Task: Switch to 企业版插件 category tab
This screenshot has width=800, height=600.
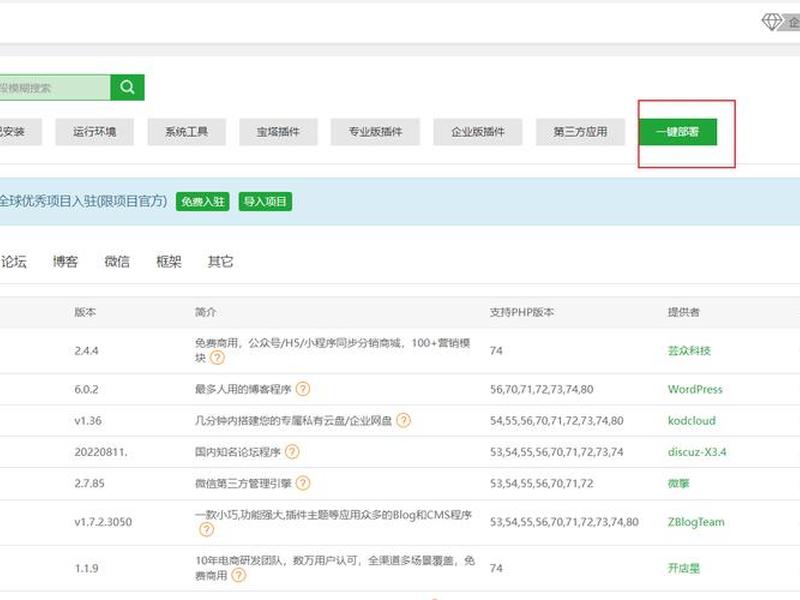Action: pyautogui.click(x=478, y=132)
